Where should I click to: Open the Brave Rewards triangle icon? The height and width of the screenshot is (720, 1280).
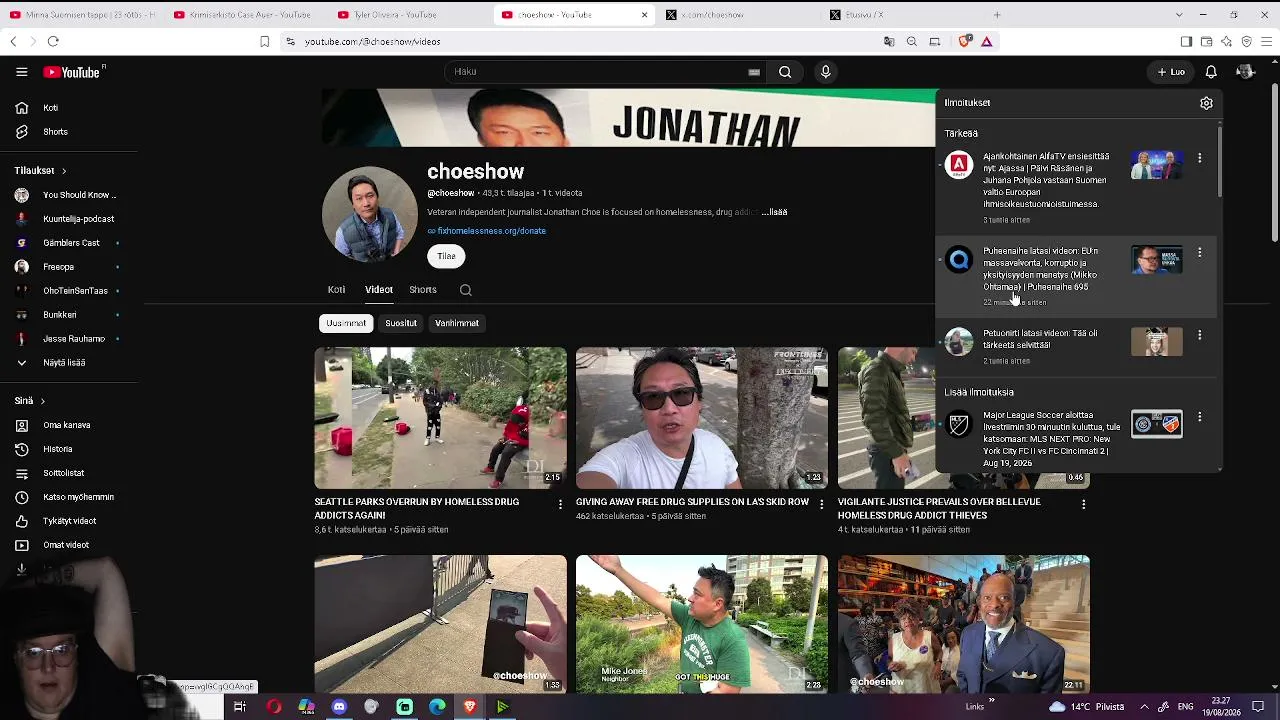(x=986, y=41)
